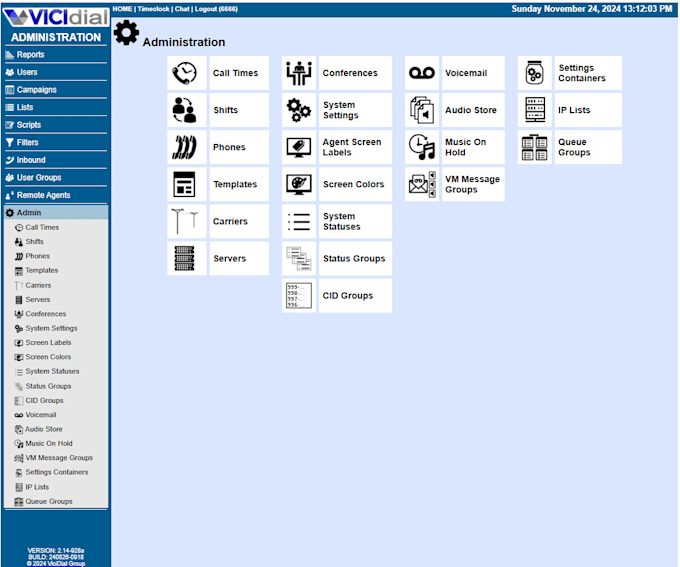Open Phones in the Admin submenu
This screenshot has width=680, height=567.
(x=37, y=256)
